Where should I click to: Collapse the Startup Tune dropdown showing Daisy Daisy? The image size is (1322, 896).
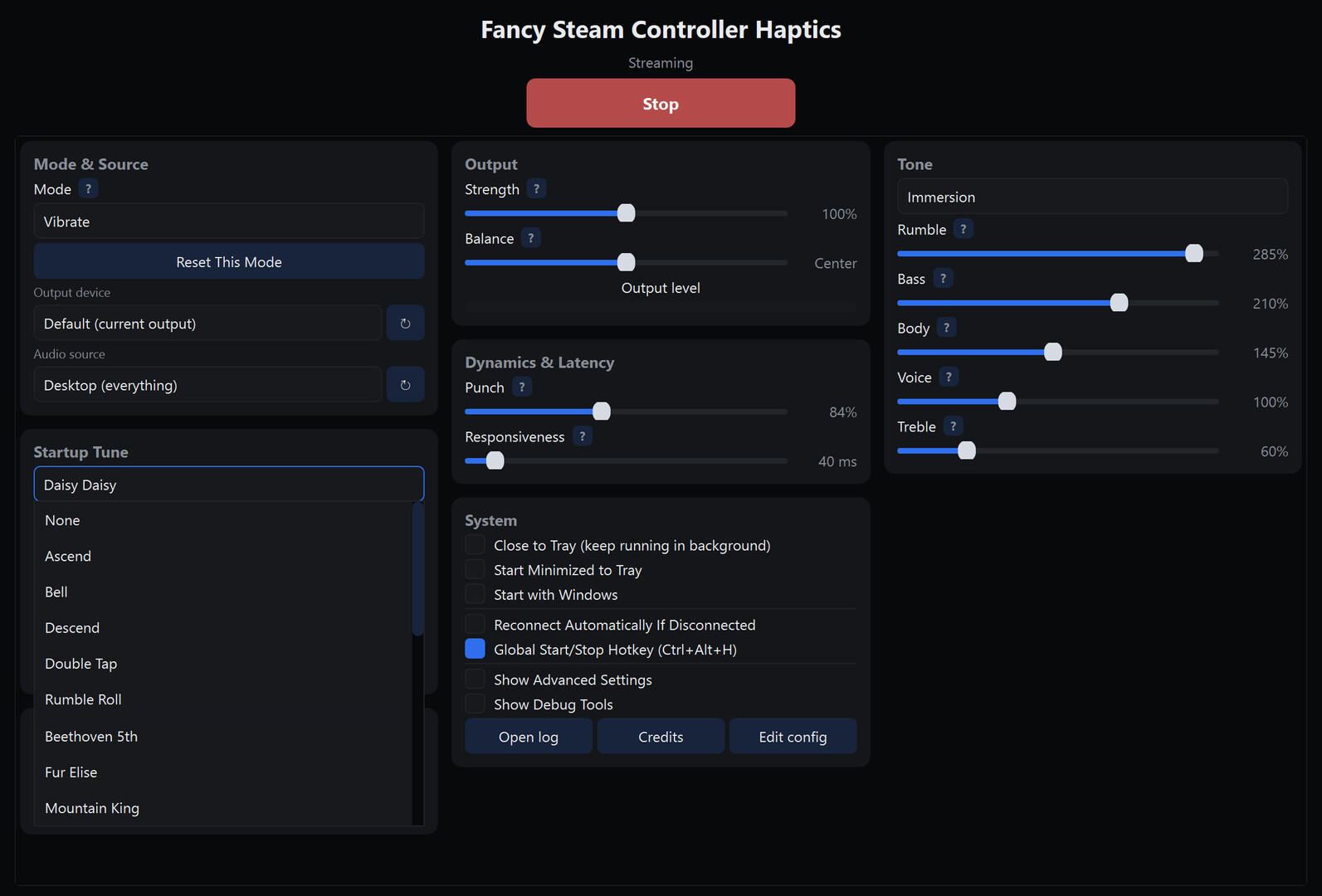click(x=229, y=485)
